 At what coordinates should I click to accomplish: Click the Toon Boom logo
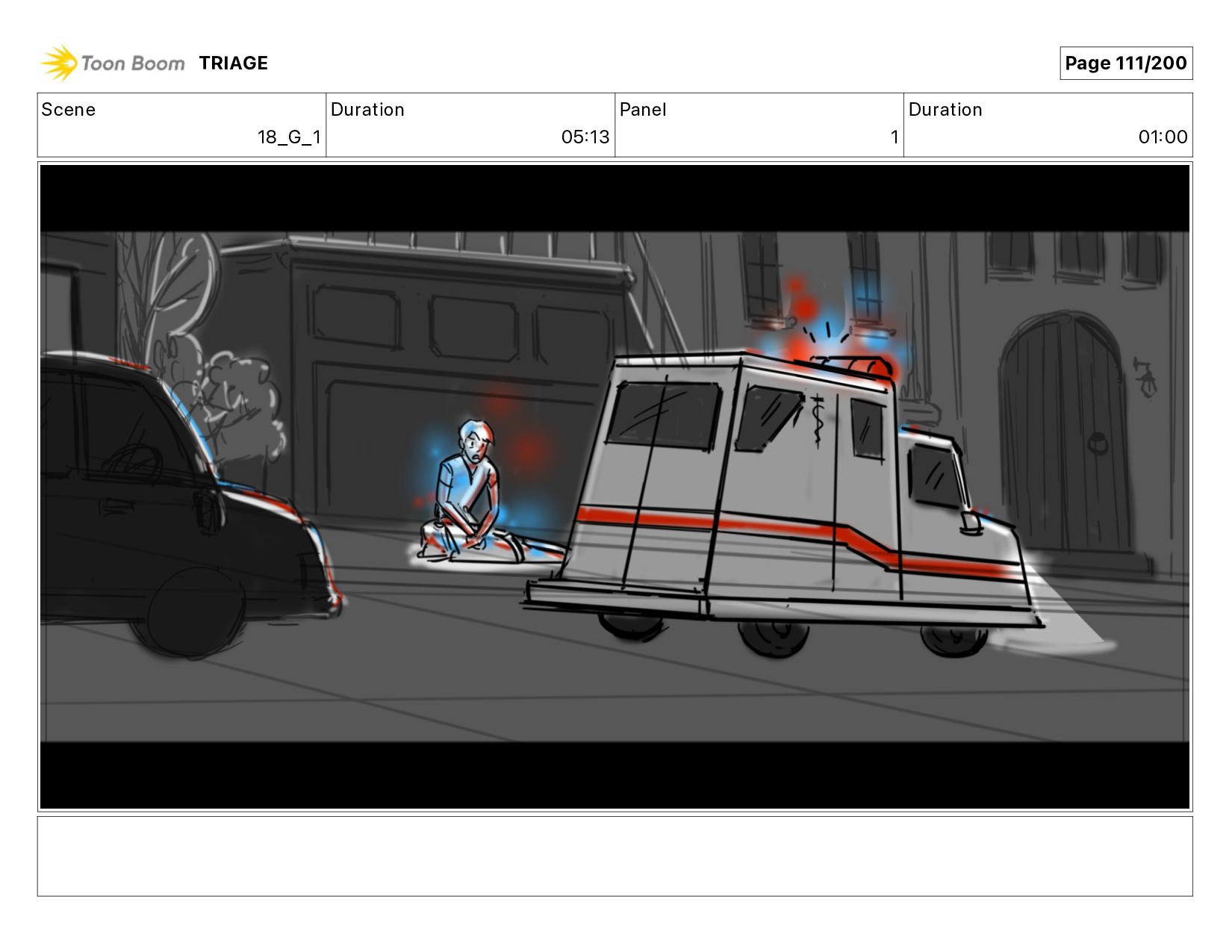[112, 63]
